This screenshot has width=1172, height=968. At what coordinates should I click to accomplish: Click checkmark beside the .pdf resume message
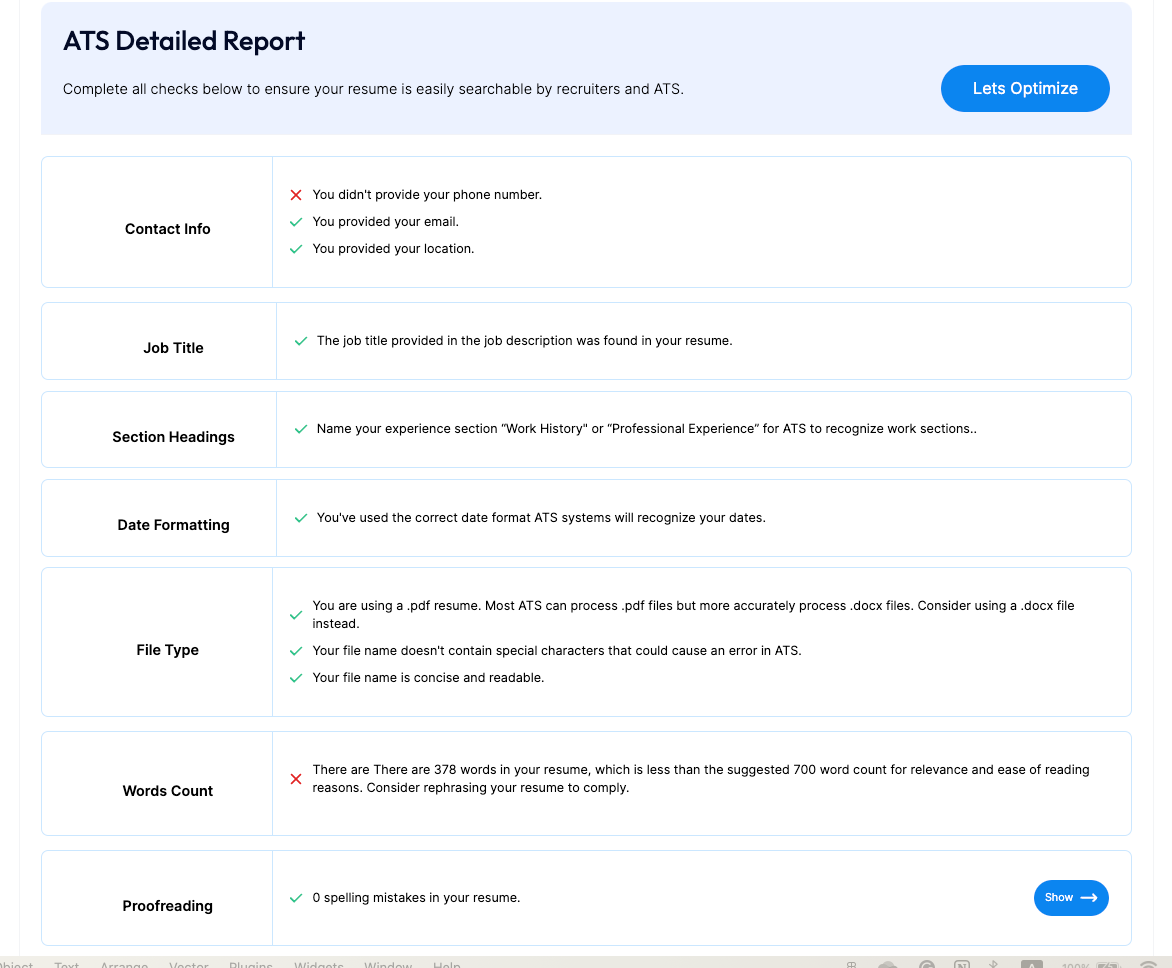(x=296, y=615)
